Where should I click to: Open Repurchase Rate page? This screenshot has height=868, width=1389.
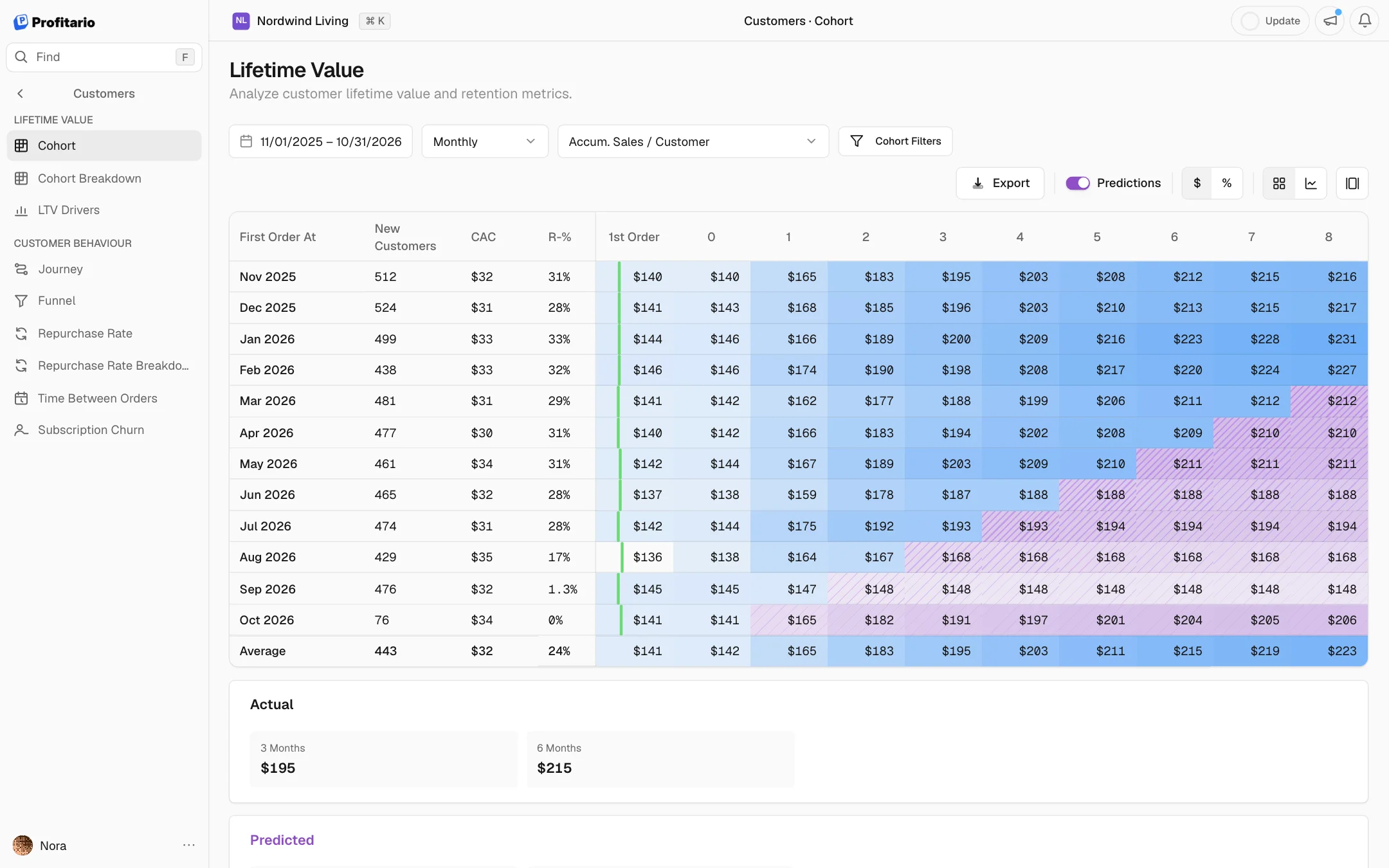click(104, 333)
